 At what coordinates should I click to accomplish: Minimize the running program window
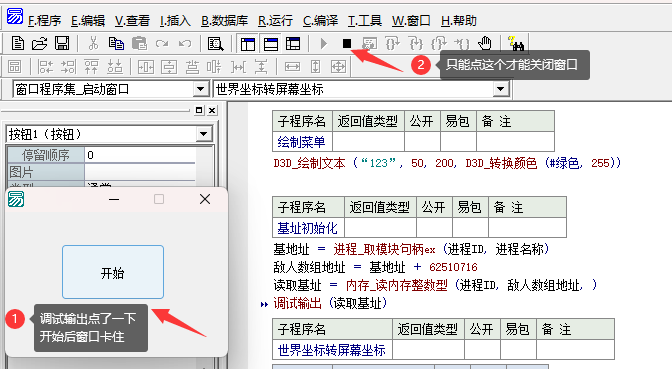[114, 199]
